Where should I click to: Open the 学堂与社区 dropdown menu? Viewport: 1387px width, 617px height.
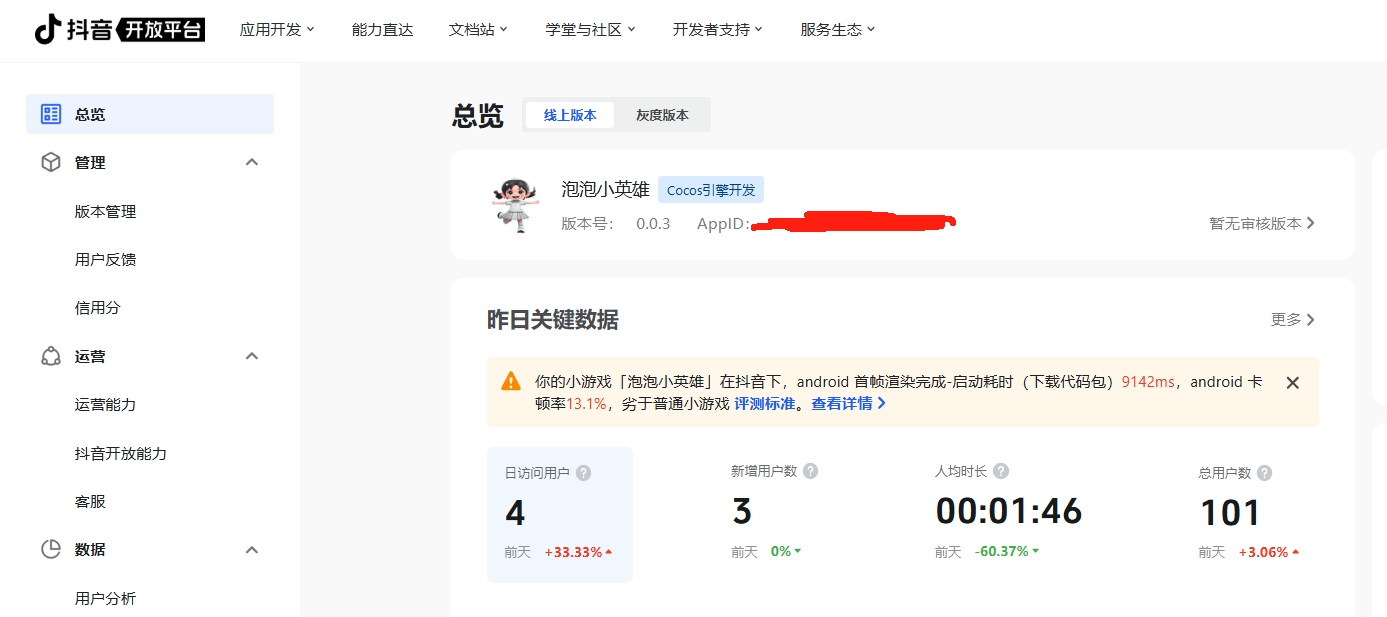click(x=590, y=30)
